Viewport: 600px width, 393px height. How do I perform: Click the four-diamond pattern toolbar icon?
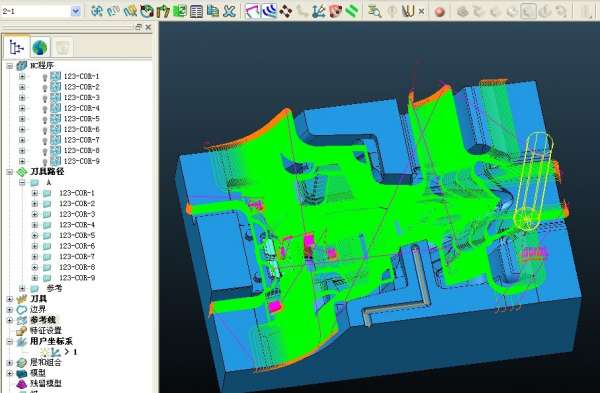(285, 11)
